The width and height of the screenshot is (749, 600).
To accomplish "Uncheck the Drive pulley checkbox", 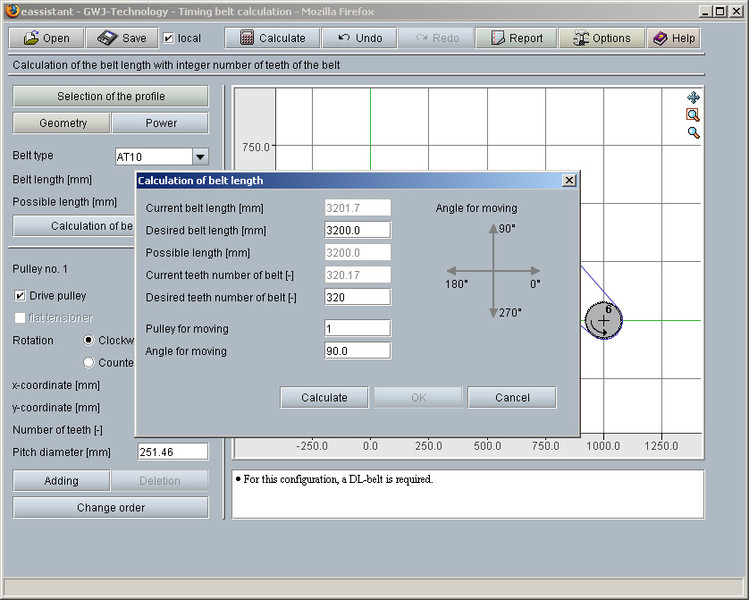I will tap(20, 296).
